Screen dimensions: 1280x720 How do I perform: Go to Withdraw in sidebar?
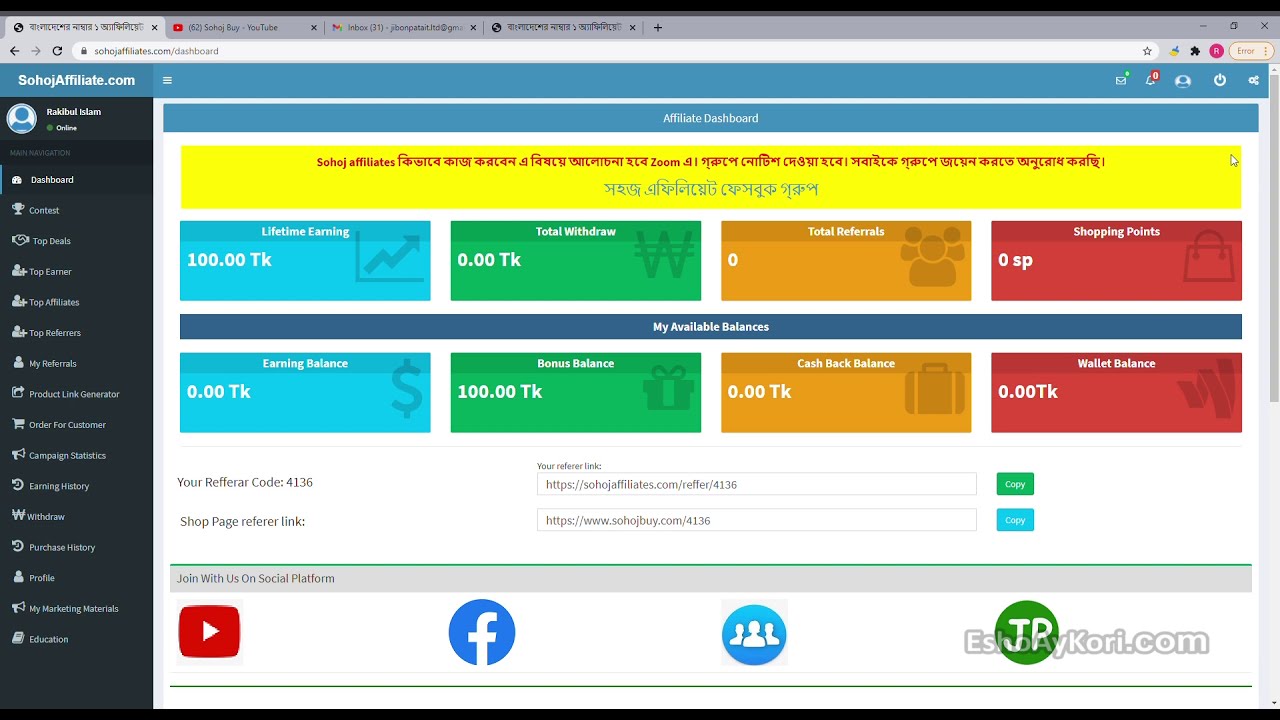click(46, 517)
